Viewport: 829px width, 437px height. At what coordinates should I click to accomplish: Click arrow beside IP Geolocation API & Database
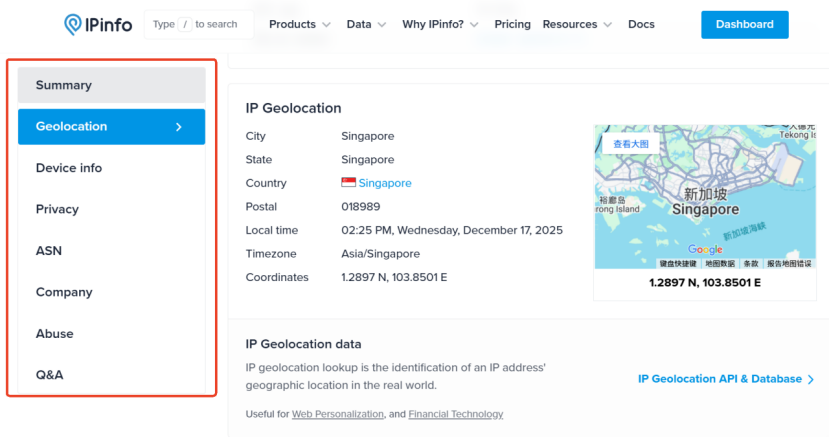(x=811, y=379)
